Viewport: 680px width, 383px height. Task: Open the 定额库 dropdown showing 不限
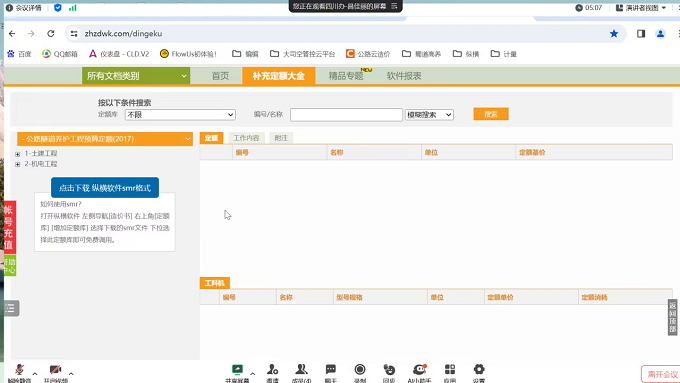[180, 115]
